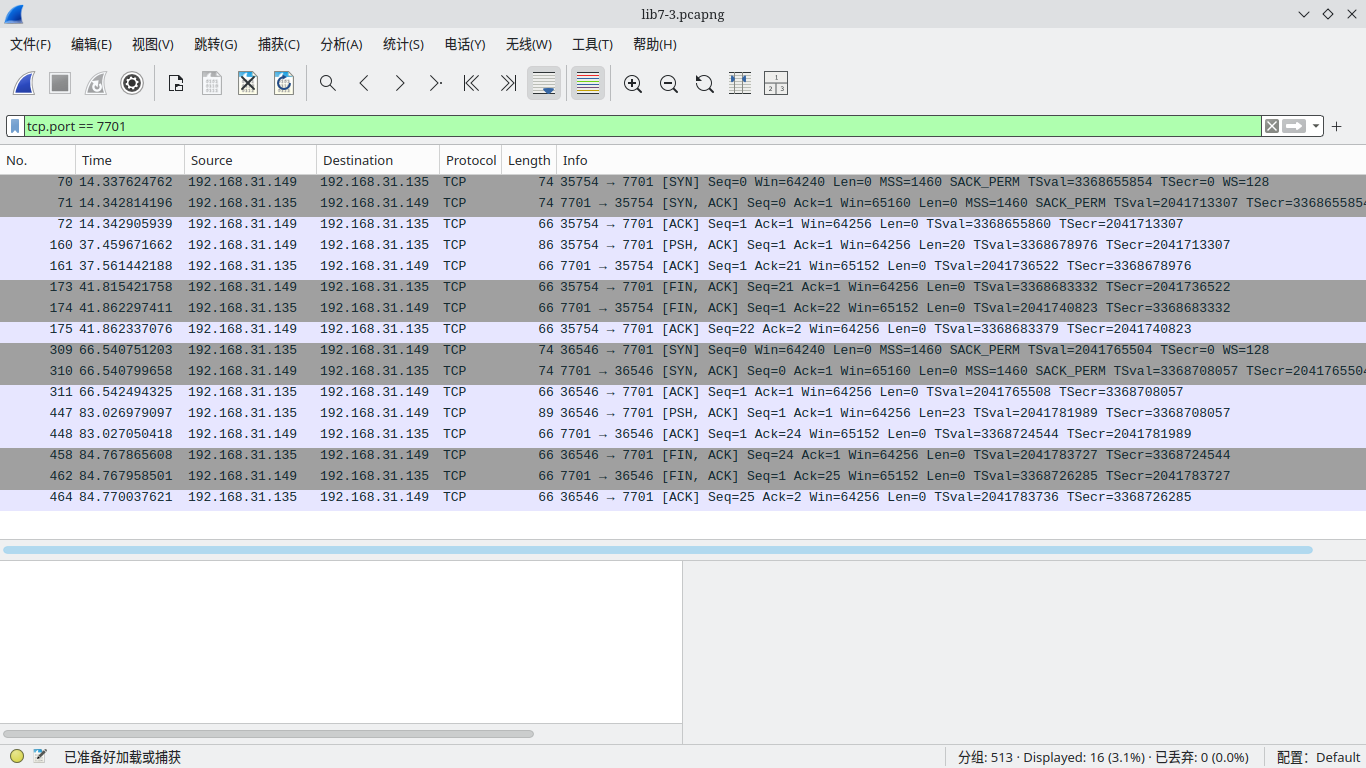Toggle packet list colorization
Image resolution: width=1366 pixels, height=768 pixels.
pyautogui.click(x=588, y=84)
